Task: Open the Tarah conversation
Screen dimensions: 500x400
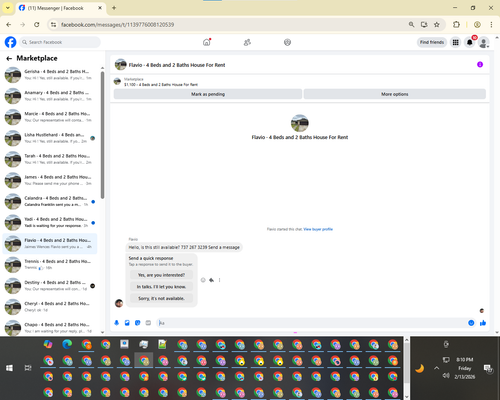Action: point(50,159)
